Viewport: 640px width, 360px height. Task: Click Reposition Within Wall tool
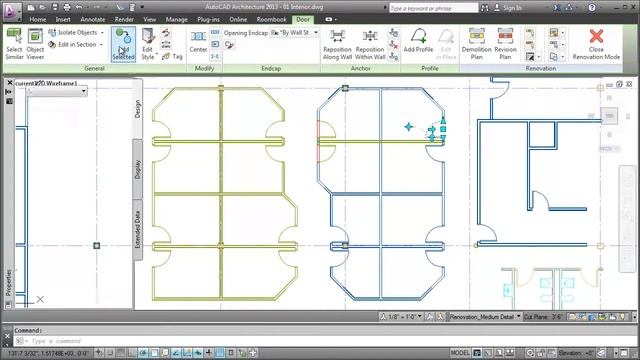pyautogui.click(x=370, y=44)
